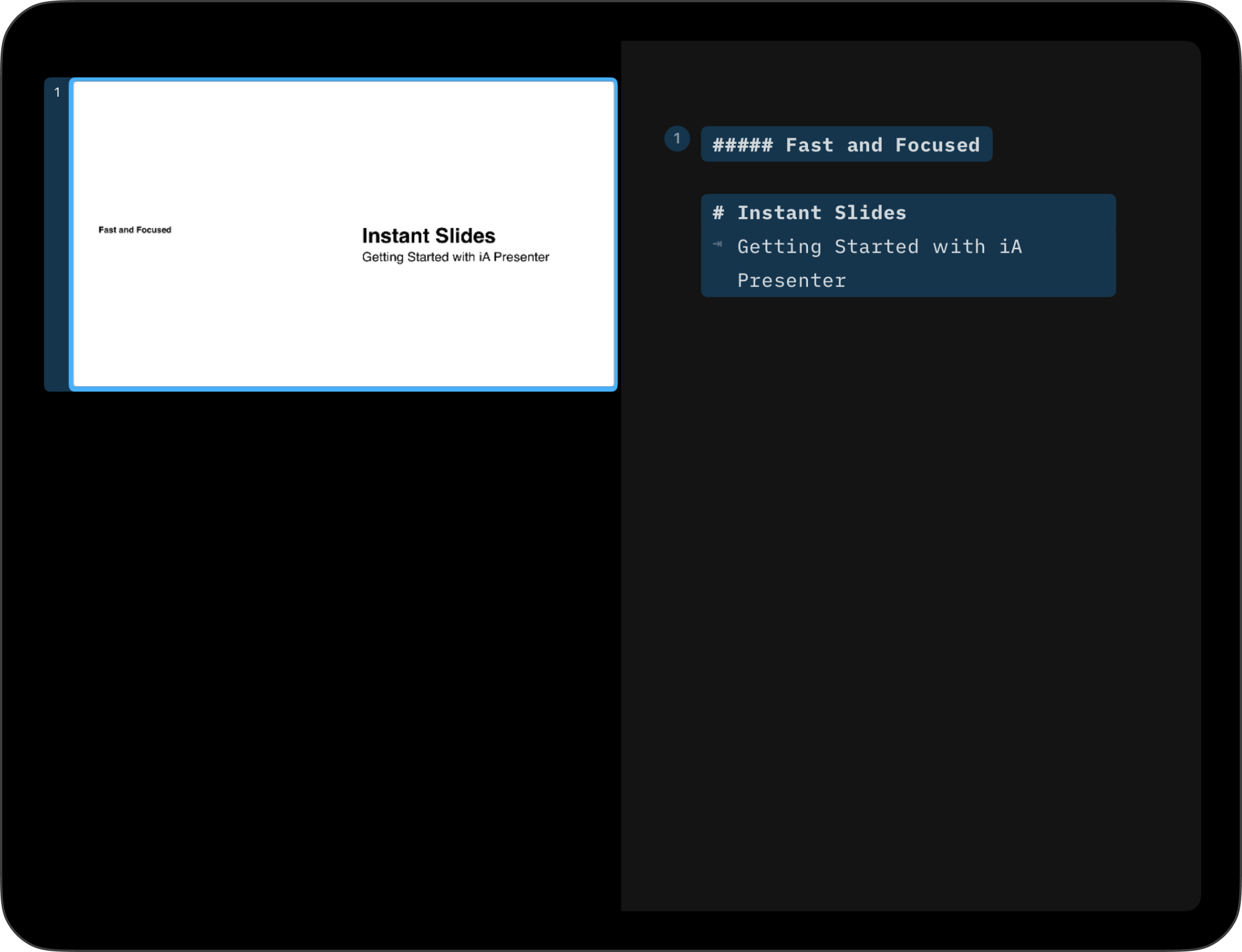Click 'Getting Started with iA Presenter' subtitle on slide
The height and width of the screenshot is (952, 1242).
tap(455, 257)
